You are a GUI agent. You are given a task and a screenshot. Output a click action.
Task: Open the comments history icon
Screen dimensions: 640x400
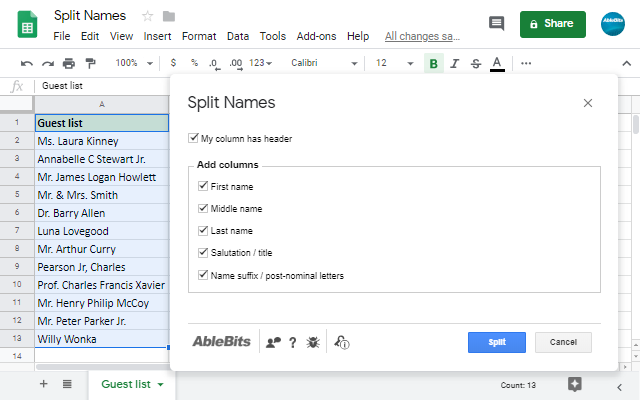496,24
